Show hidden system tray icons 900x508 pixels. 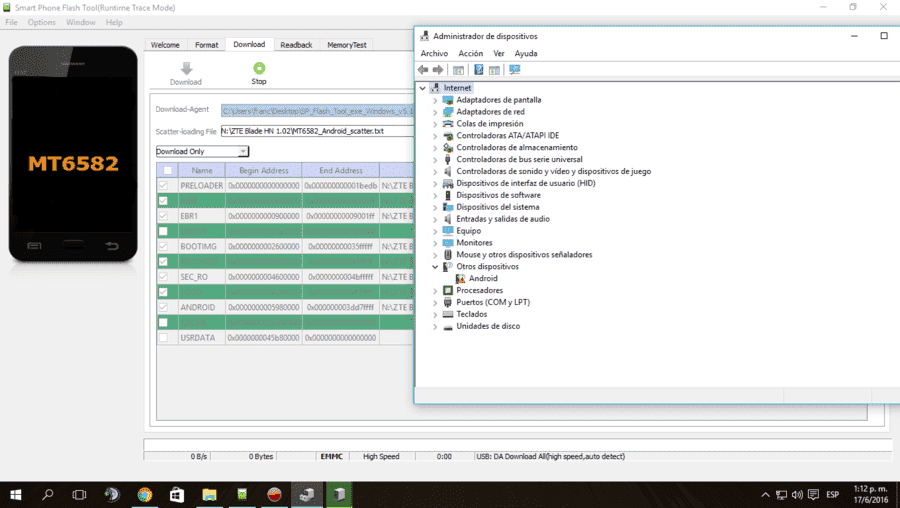pos(765,494)
